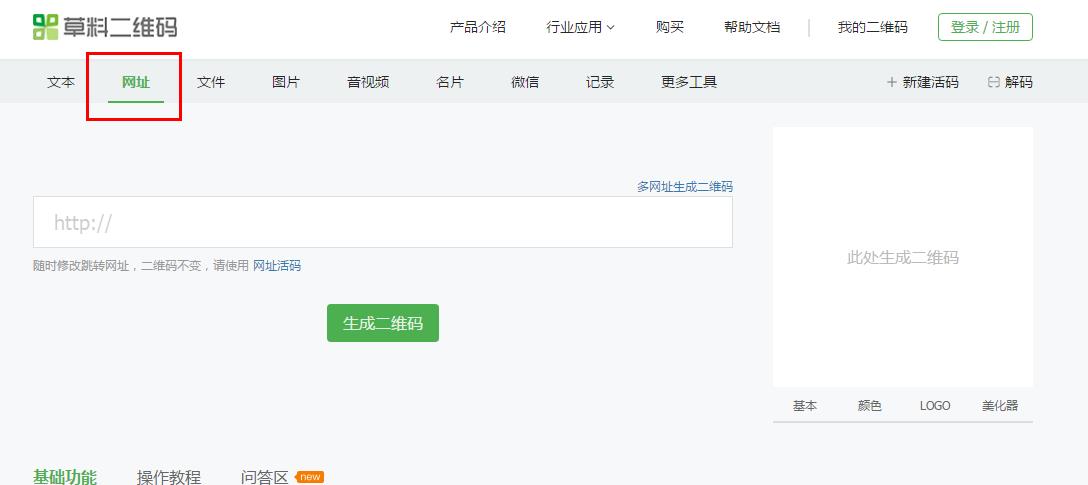Select the 文本 tab
This screenshot has height=485, width=1088.
click(61, 82)
